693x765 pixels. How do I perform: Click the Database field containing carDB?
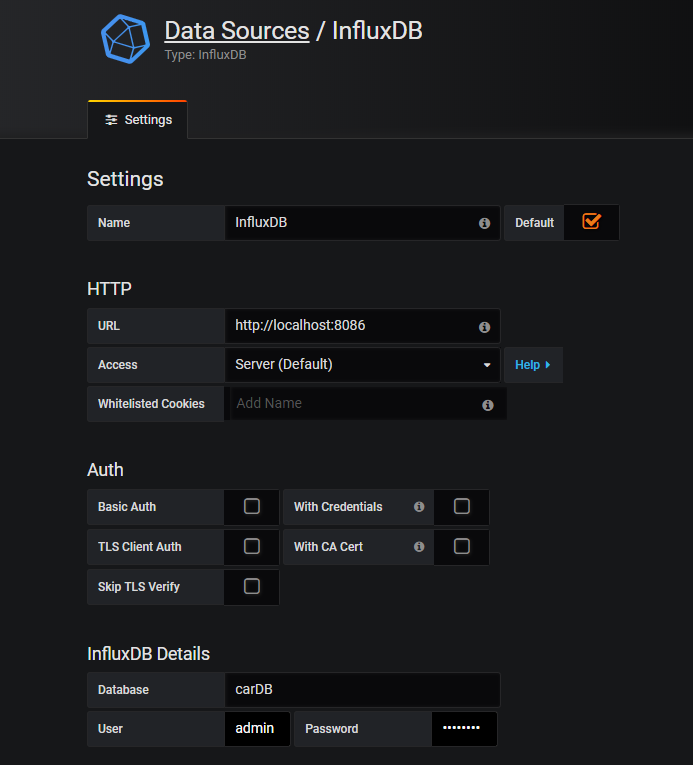[362, 689]
